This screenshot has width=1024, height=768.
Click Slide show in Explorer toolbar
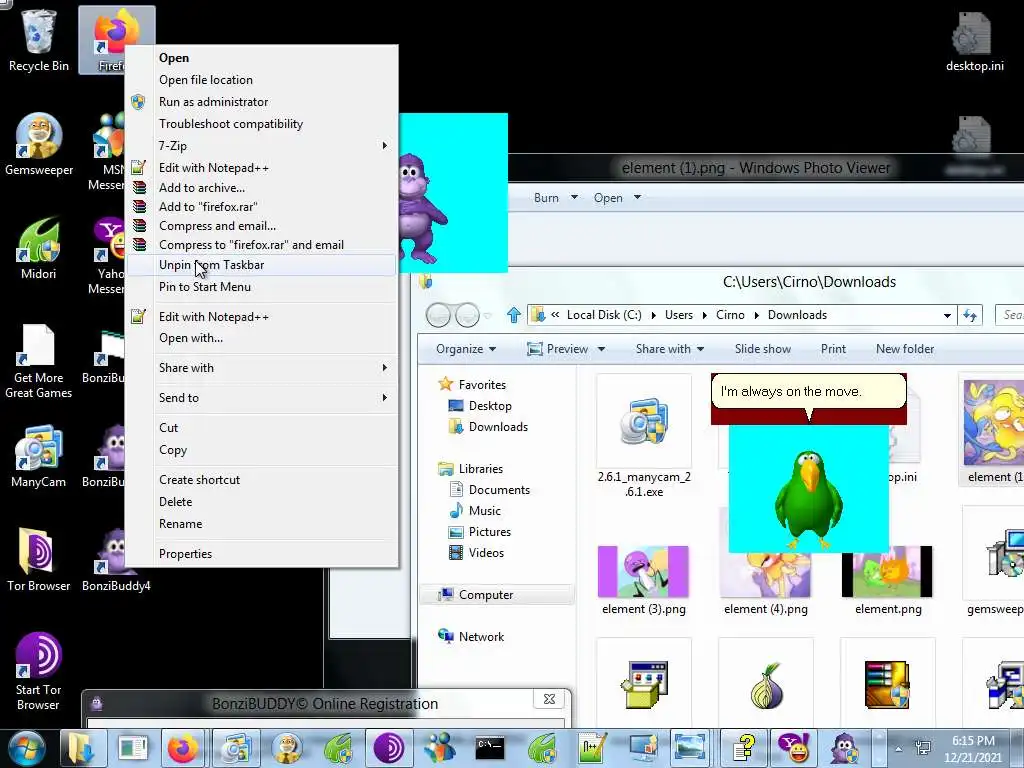762,349
